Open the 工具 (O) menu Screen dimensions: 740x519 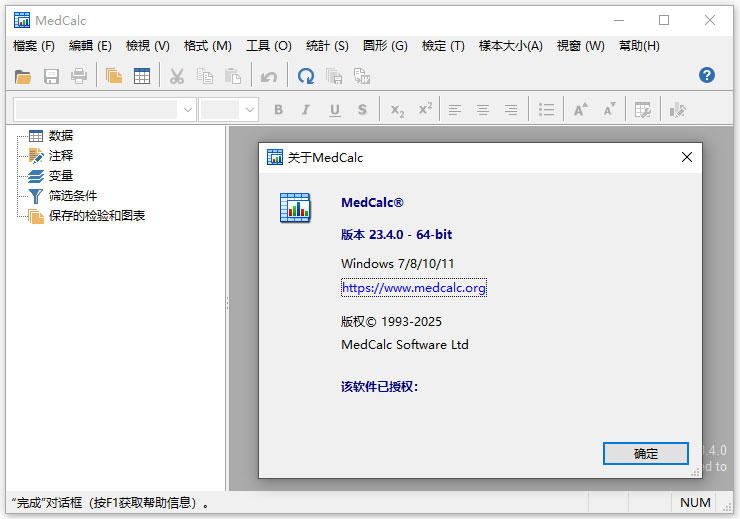(269, 46)
